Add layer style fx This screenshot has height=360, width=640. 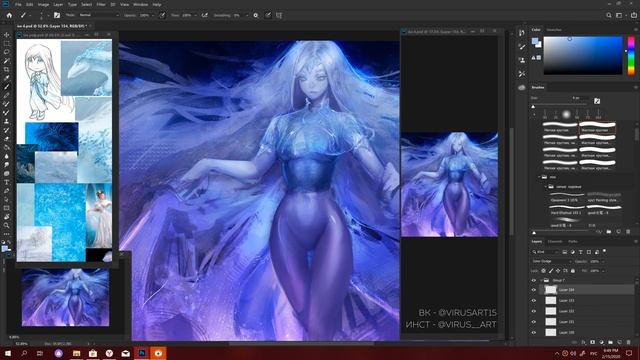click(x=583, y=342)
